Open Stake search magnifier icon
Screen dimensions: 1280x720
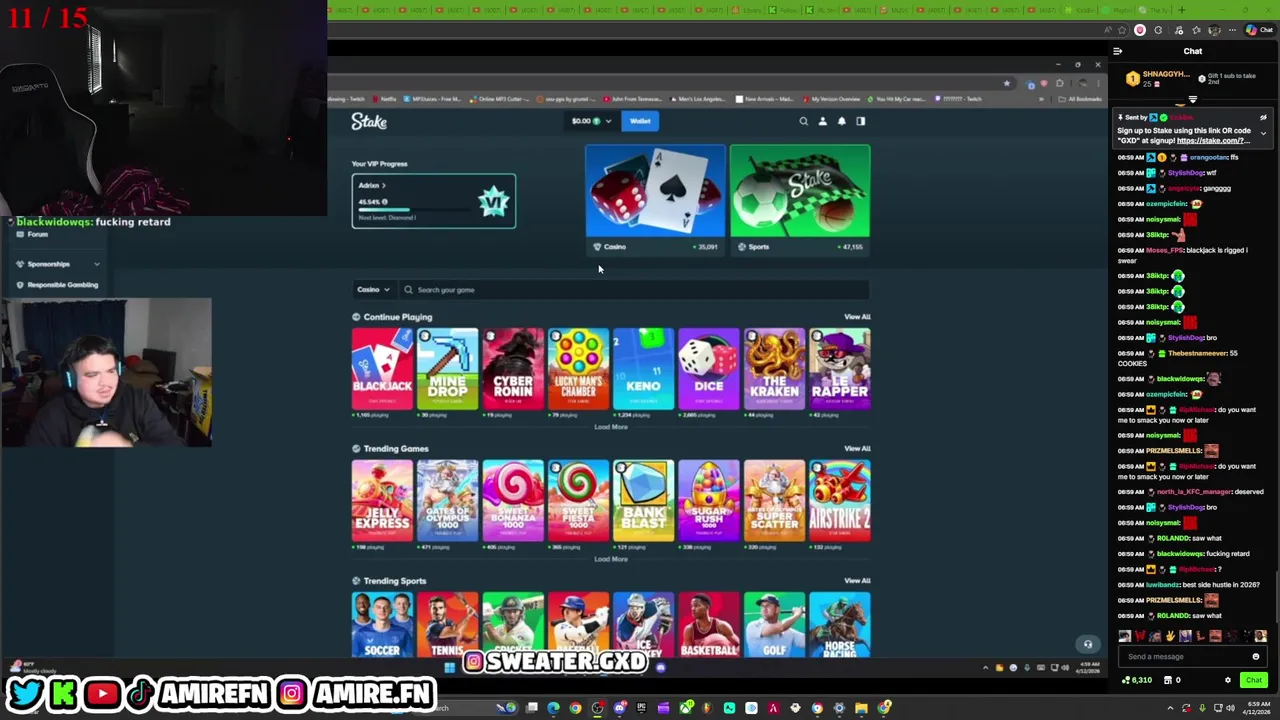coord(803,121)
